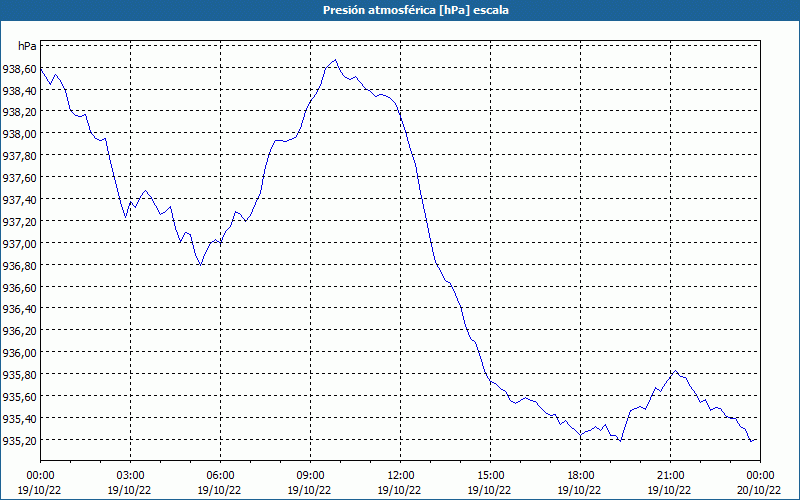
Task: Click the 18:00 time axis label
Action: [581, 476]
